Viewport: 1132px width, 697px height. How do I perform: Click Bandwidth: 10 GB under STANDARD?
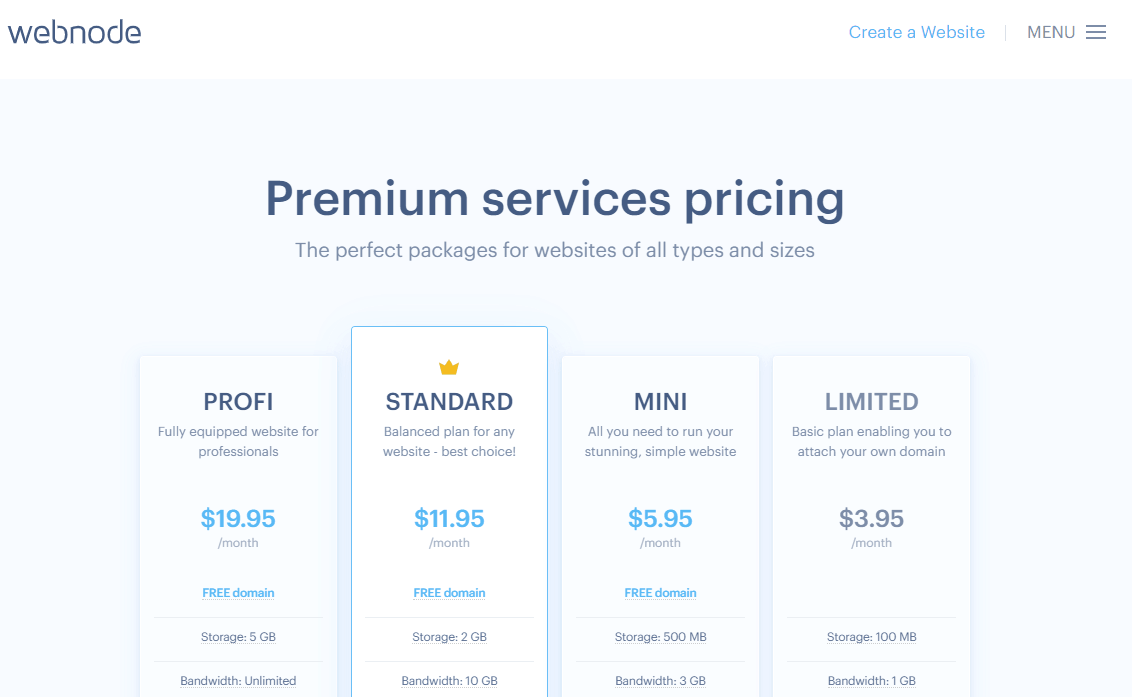click(449, 680)
